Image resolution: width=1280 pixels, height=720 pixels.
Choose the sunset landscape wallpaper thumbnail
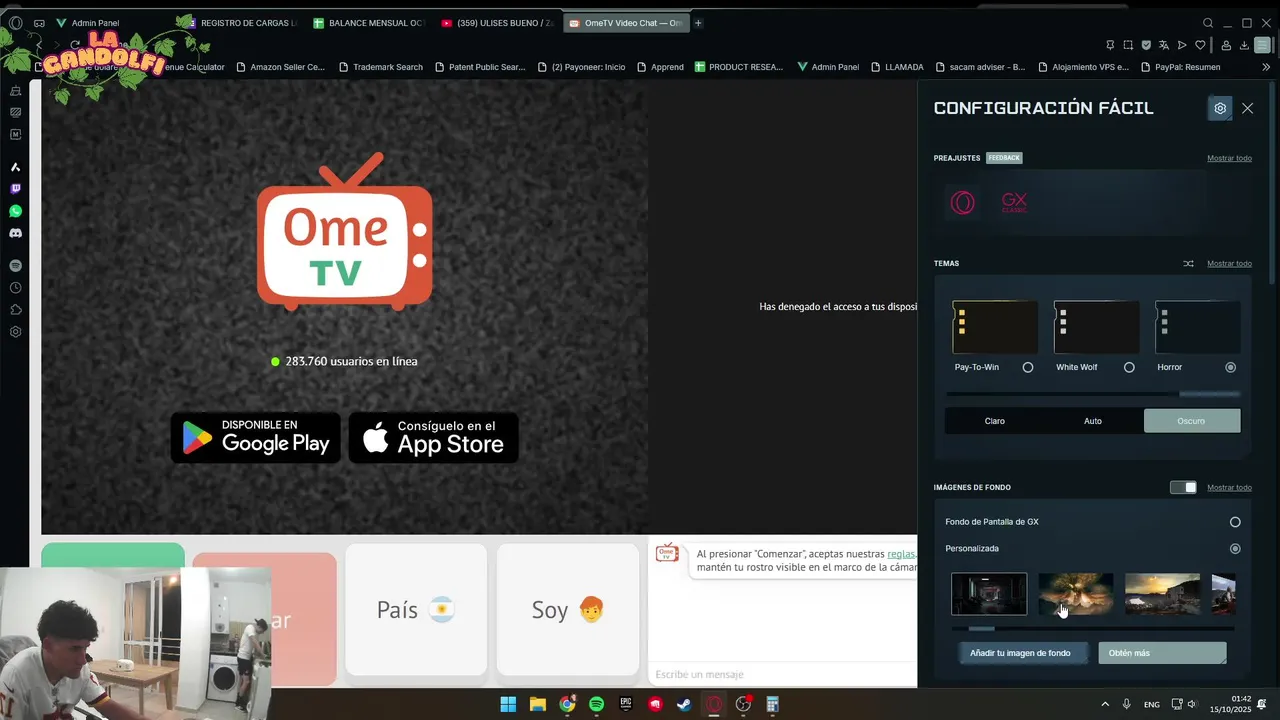pyautogui.click(x=1162, y=594)
